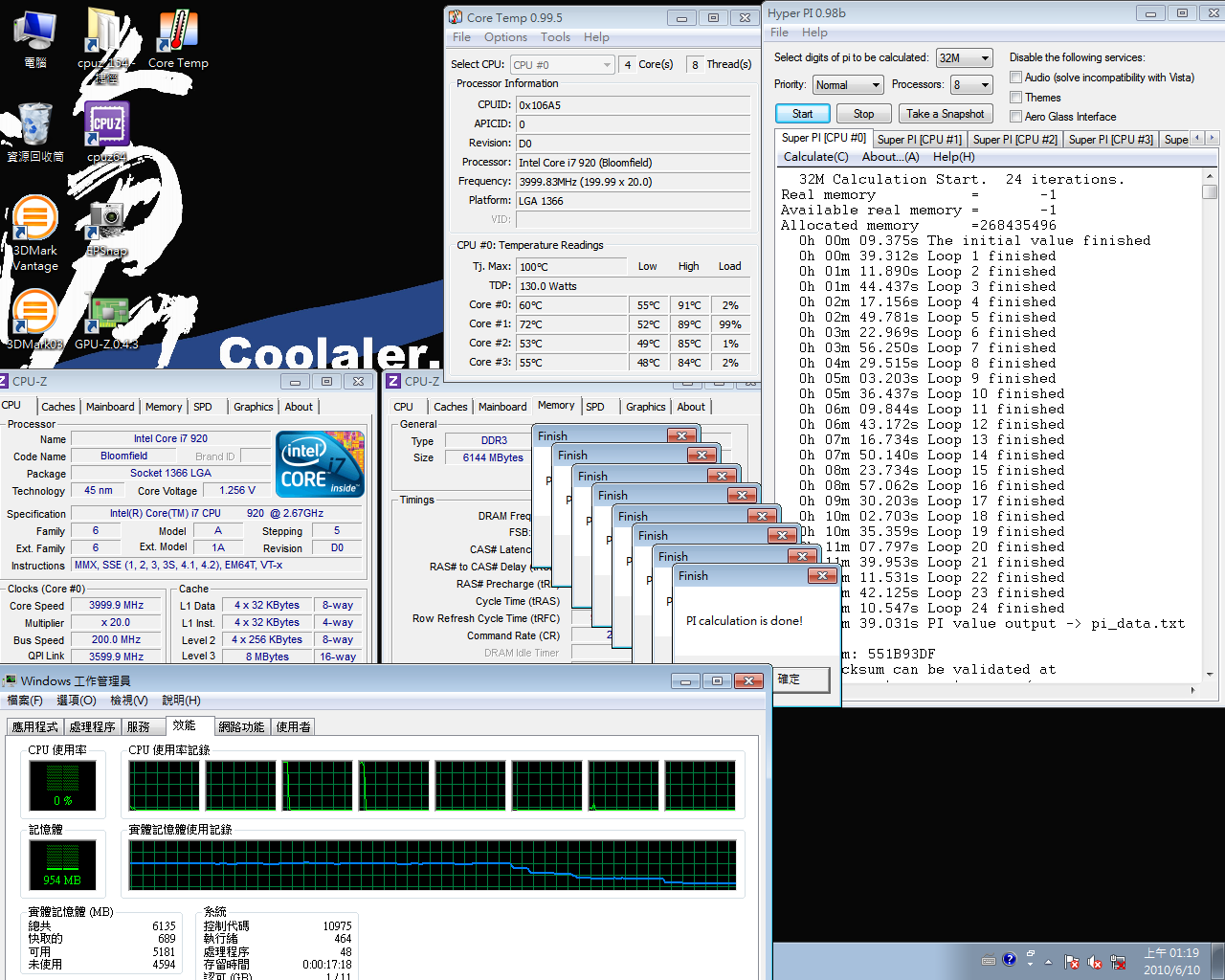Show hidden tray icons with the taskbar arrow
1225x980 pixels.
(x=1048, y=962)
